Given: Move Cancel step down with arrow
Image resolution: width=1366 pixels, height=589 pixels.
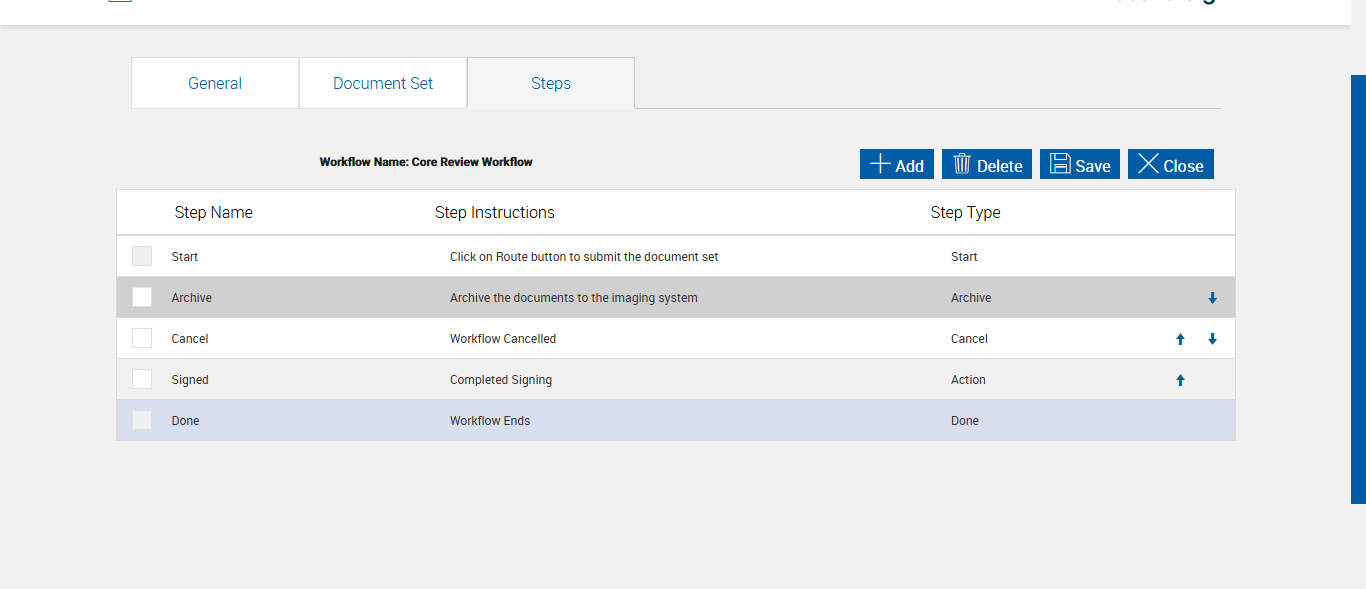Looking at the screenshot, I should click(x=1212, y=339).
